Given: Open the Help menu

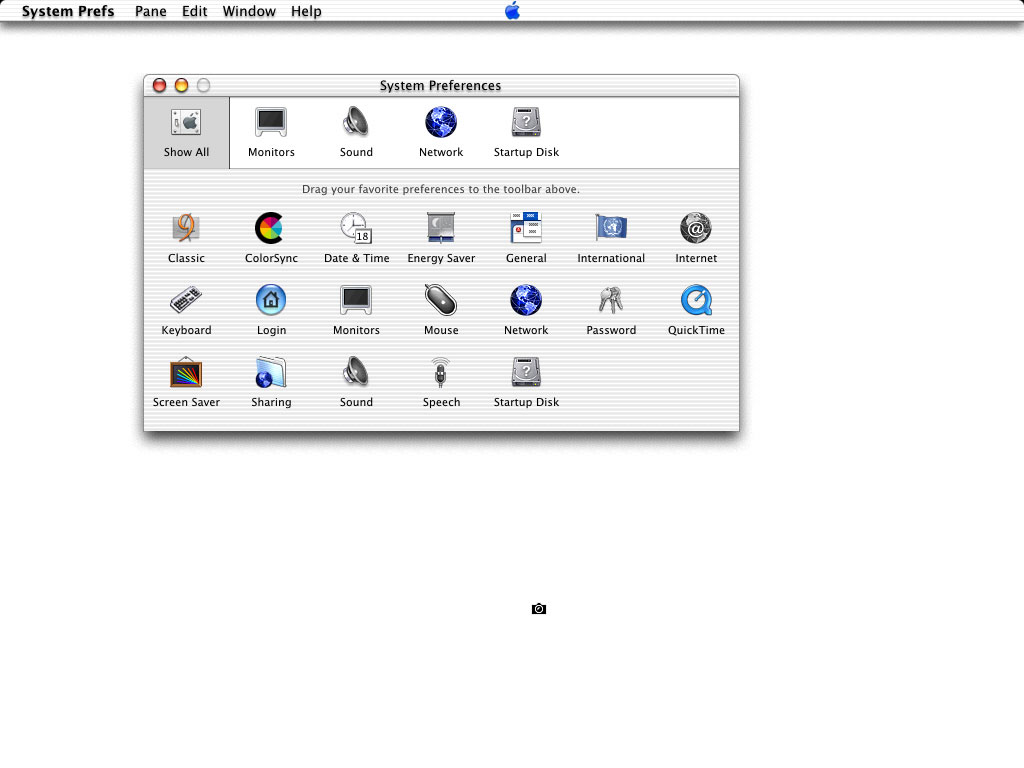Looking at the screenshot, I should (x=306, y=11).
